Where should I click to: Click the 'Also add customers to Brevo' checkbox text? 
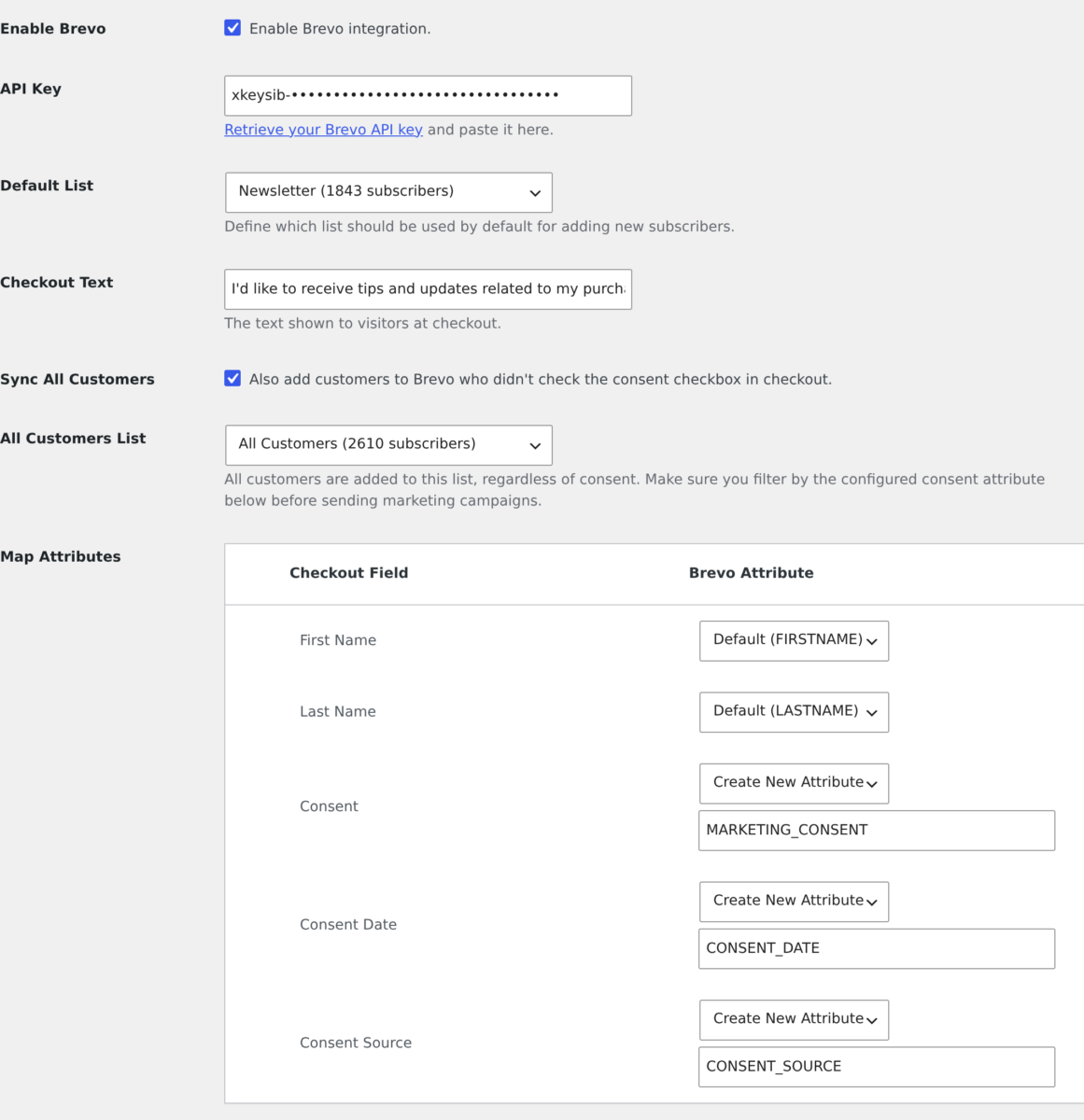coord(541,379)
